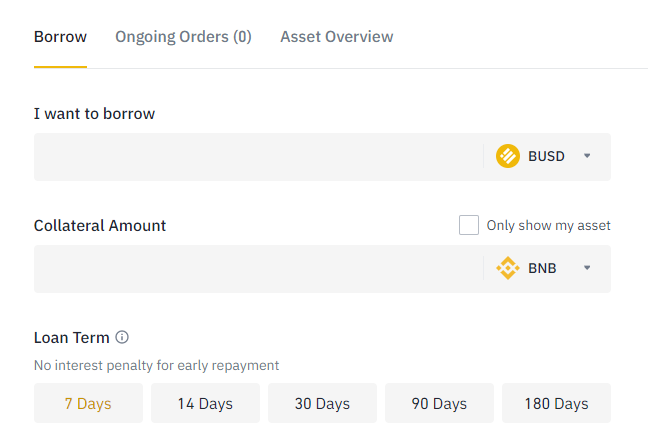648x446 pixels.
Task: Choose the 14 Days loan term
Action: tap(205, 404)
